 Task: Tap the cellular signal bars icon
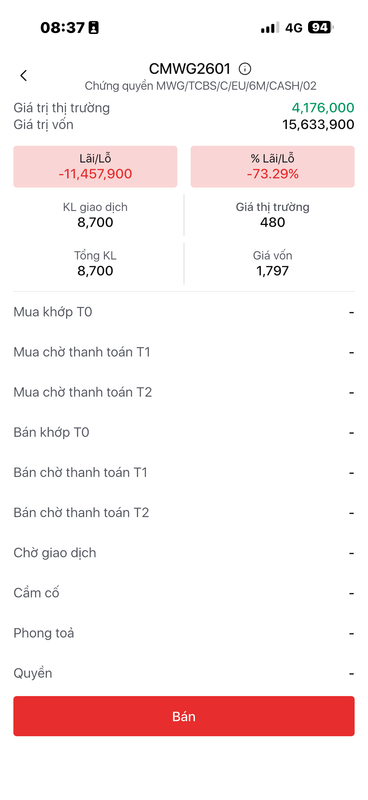click(x=269, y=28)
